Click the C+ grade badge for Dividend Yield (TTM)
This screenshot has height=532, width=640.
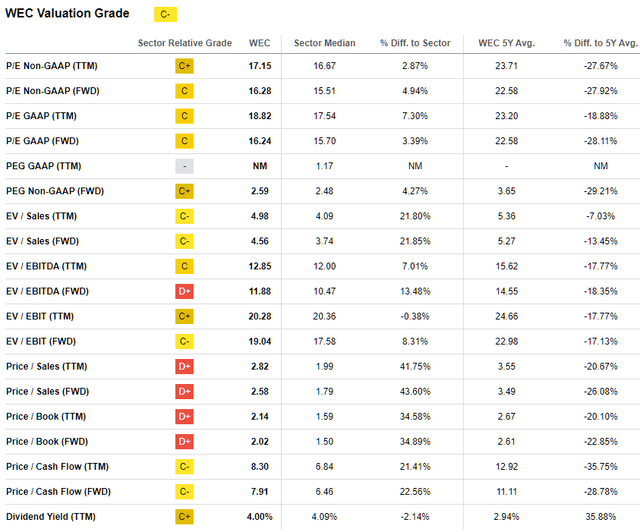184,516
